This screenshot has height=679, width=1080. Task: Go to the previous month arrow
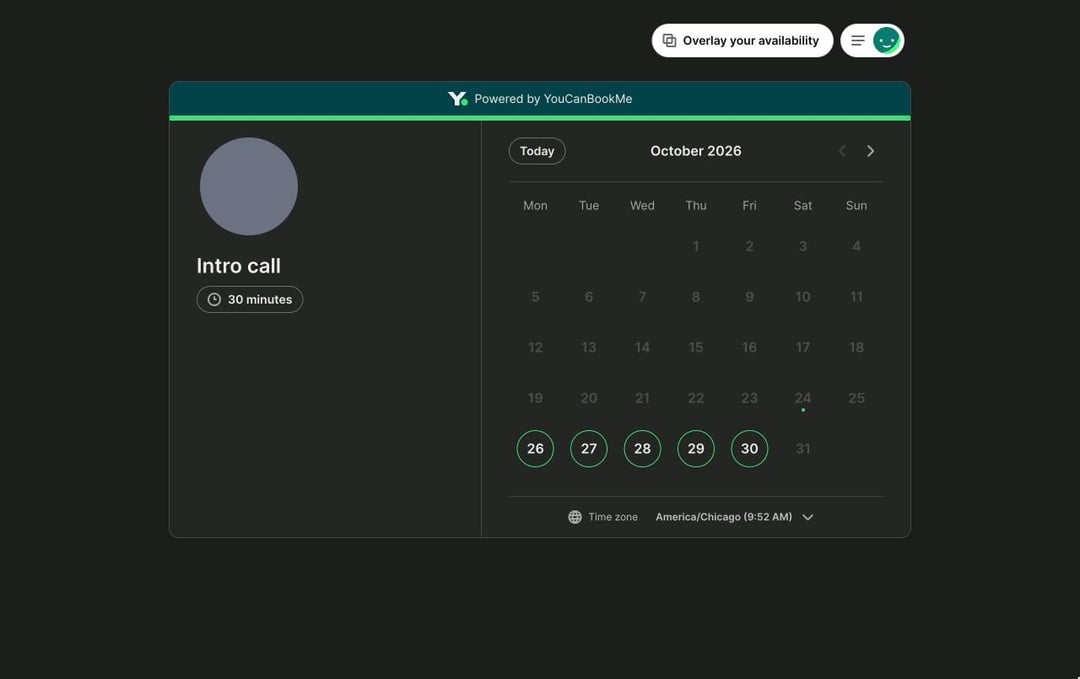point(842,151)
